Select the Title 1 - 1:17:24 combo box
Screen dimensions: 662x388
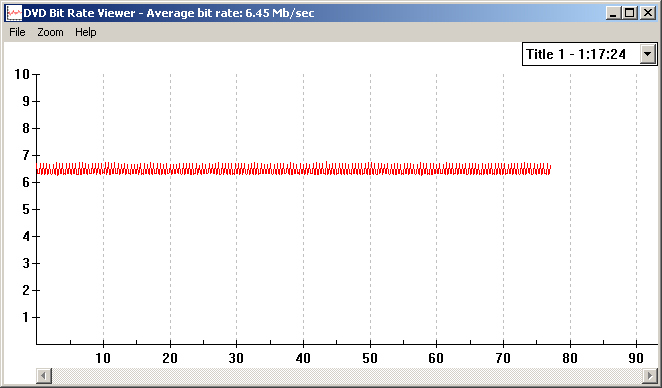tap(589, 54)
